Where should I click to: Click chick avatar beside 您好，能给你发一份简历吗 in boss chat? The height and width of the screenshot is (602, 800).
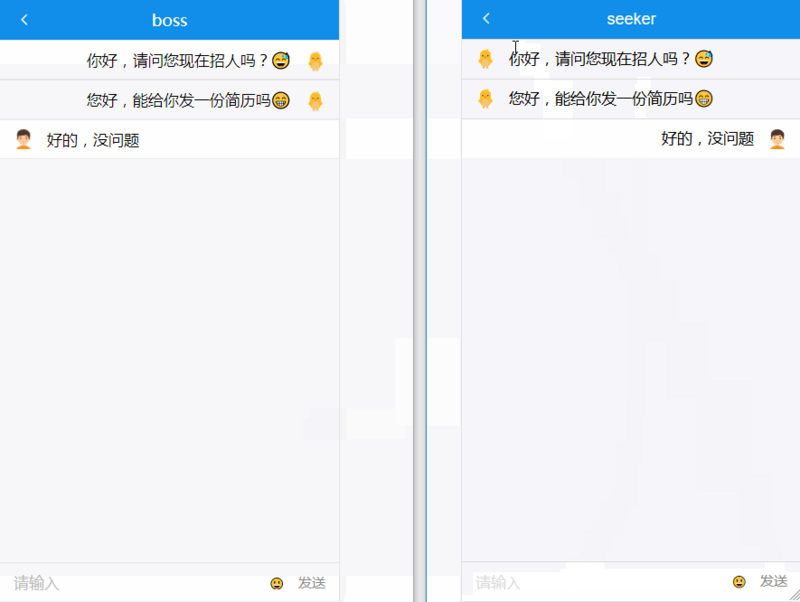tap(315, 101)
